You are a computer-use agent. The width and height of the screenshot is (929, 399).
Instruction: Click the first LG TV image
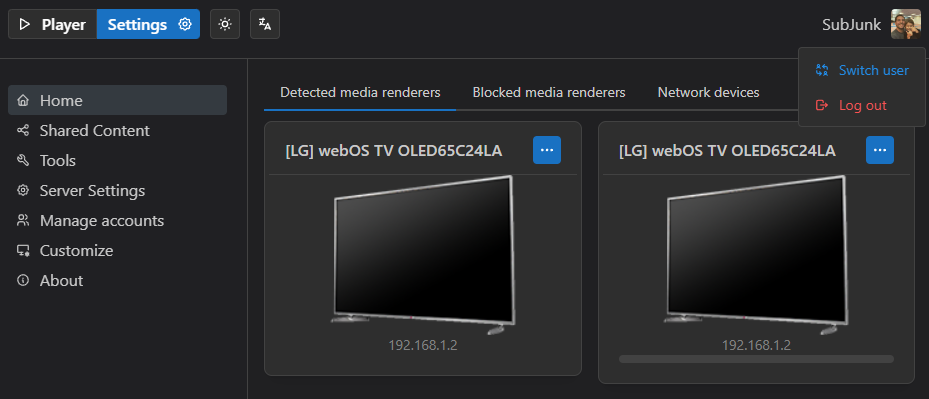tap(423, 256)
